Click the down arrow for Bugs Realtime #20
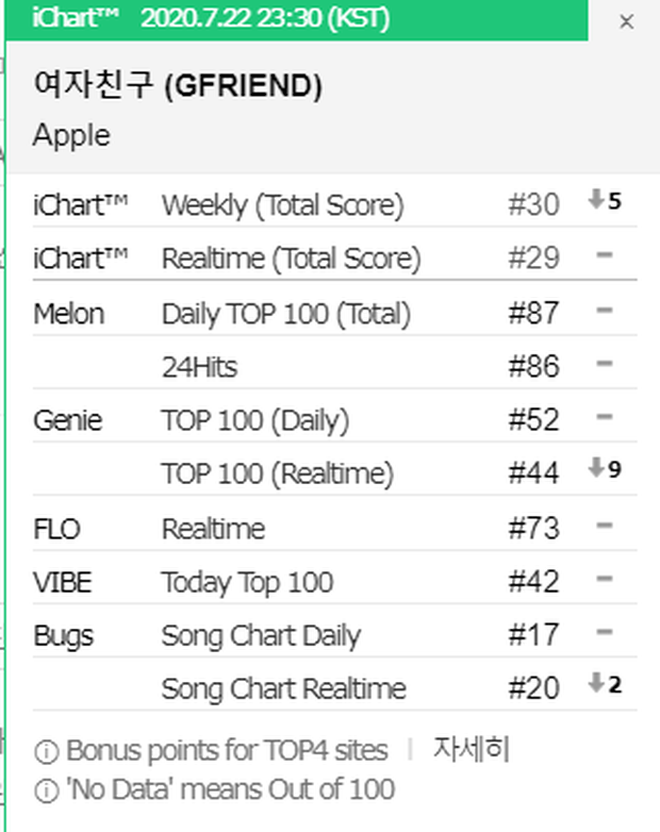 tap(596, 682)
